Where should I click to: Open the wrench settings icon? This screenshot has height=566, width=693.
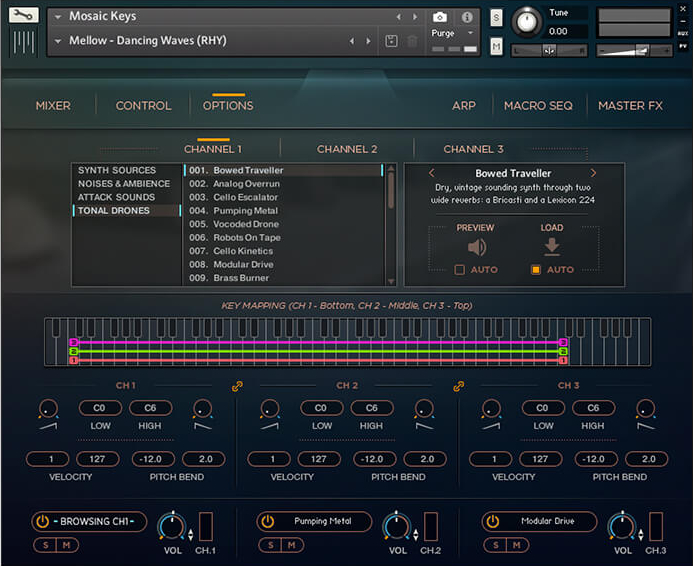tap(23, 15)
